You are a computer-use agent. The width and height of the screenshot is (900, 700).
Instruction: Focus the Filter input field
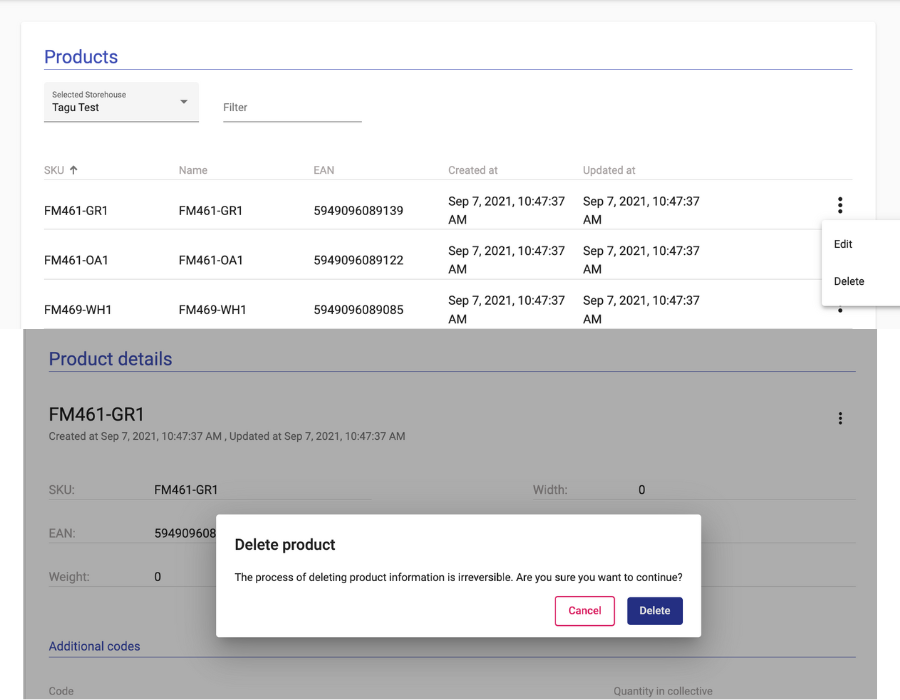point(292,108)
